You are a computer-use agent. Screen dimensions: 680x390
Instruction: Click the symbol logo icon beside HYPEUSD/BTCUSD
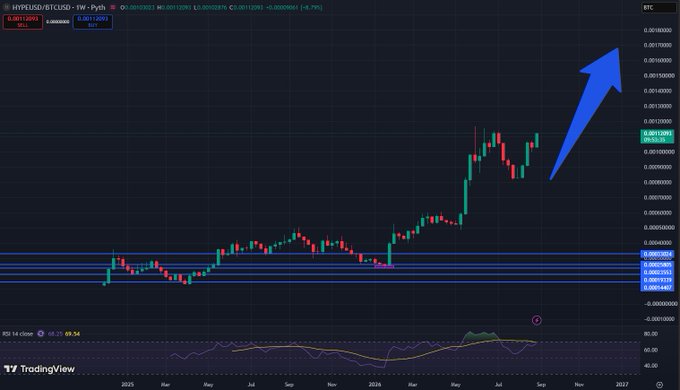(7, 7)
